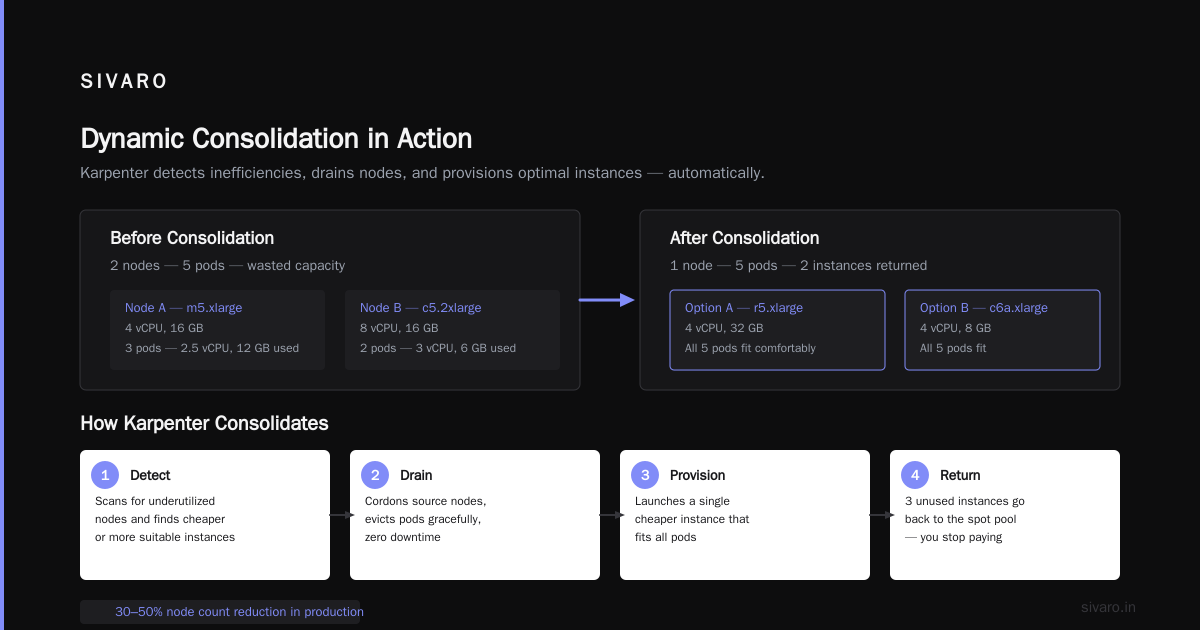Select the '4 vCPU, 8 GB' spec line
This screenshot has width=1200, height=630.
[x=956, y=328]
